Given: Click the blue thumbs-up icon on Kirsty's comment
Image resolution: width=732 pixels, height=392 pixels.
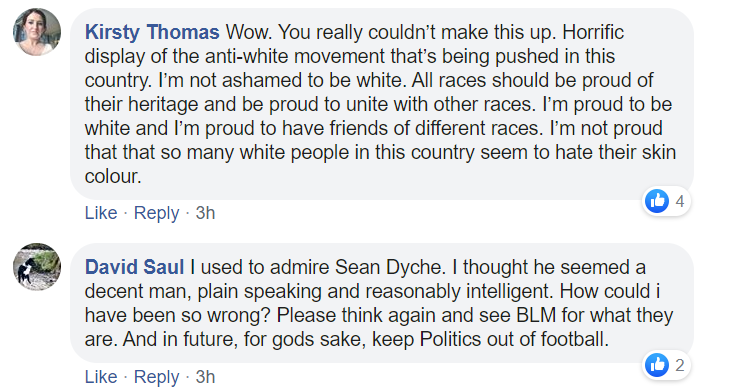Looking at the screenshot, I should [657, 201].
